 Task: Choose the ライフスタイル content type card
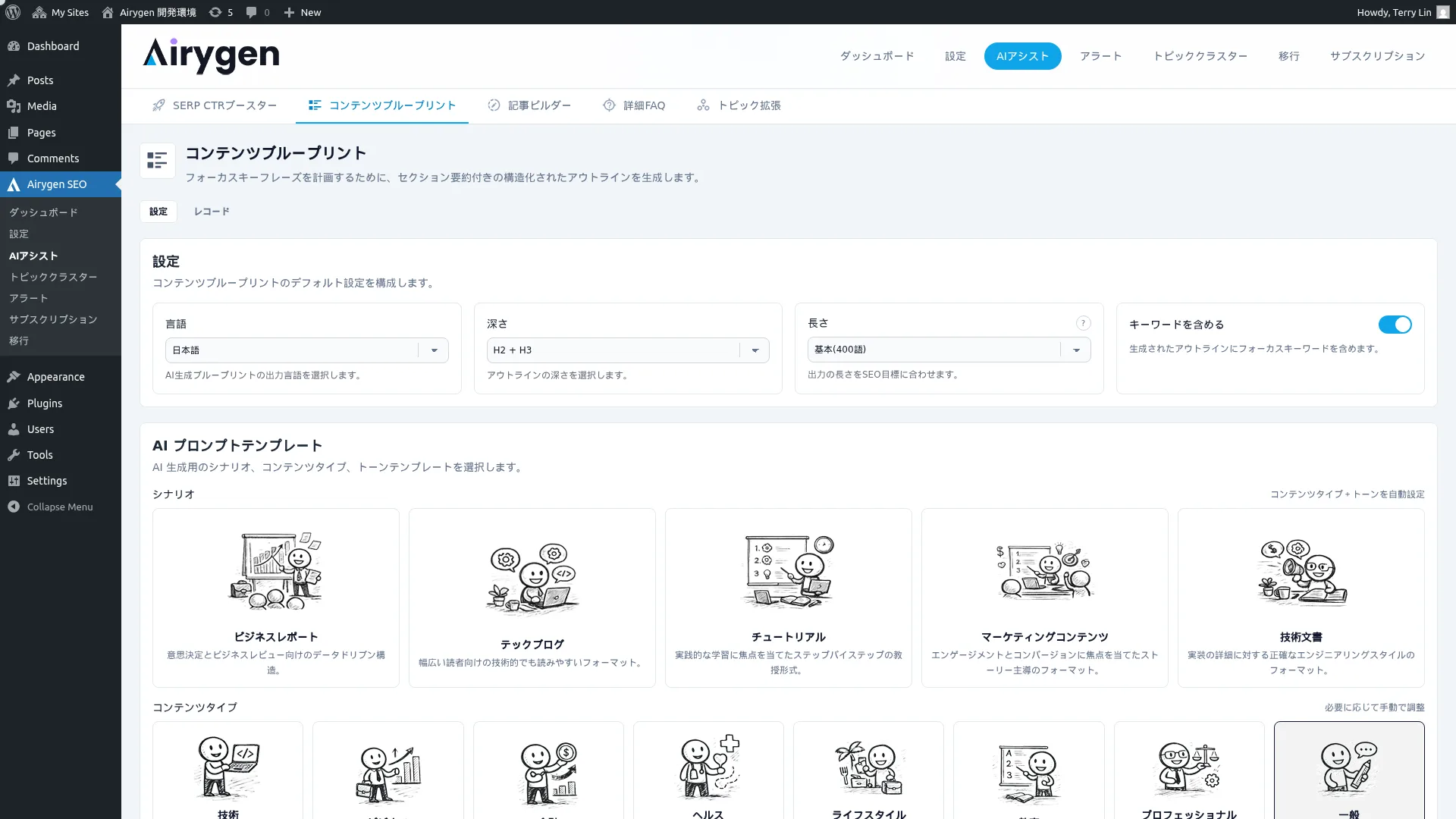(x=868, y=770)
